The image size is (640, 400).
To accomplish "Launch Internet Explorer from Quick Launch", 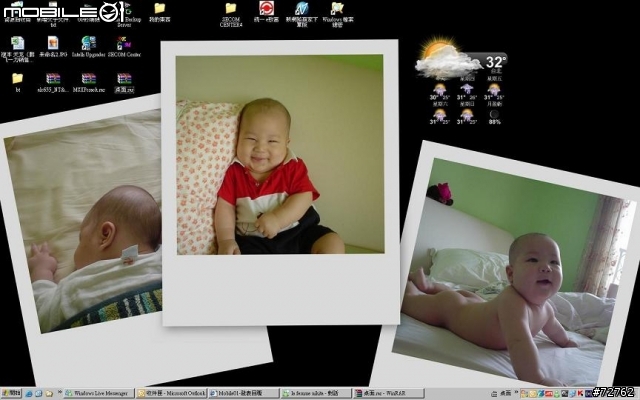I will (x=29, y=394).
